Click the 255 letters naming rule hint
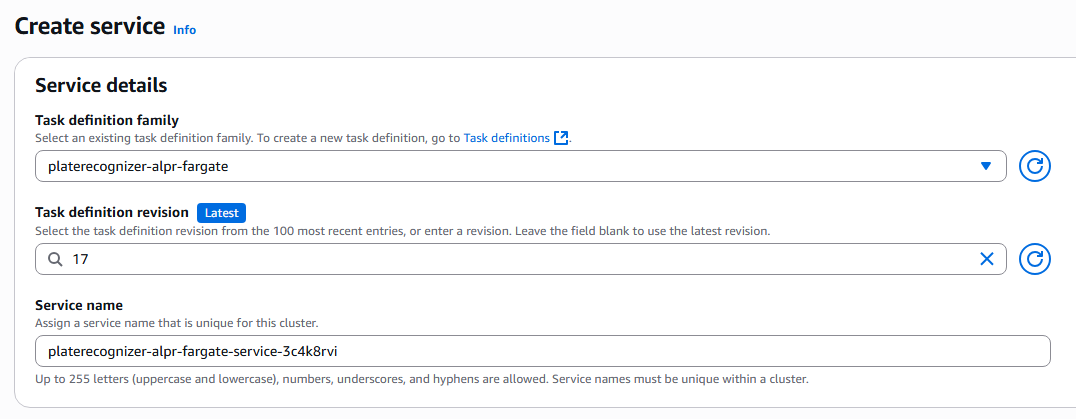The width and height of the screenshot is (1076, 419). tap(421, 380)
